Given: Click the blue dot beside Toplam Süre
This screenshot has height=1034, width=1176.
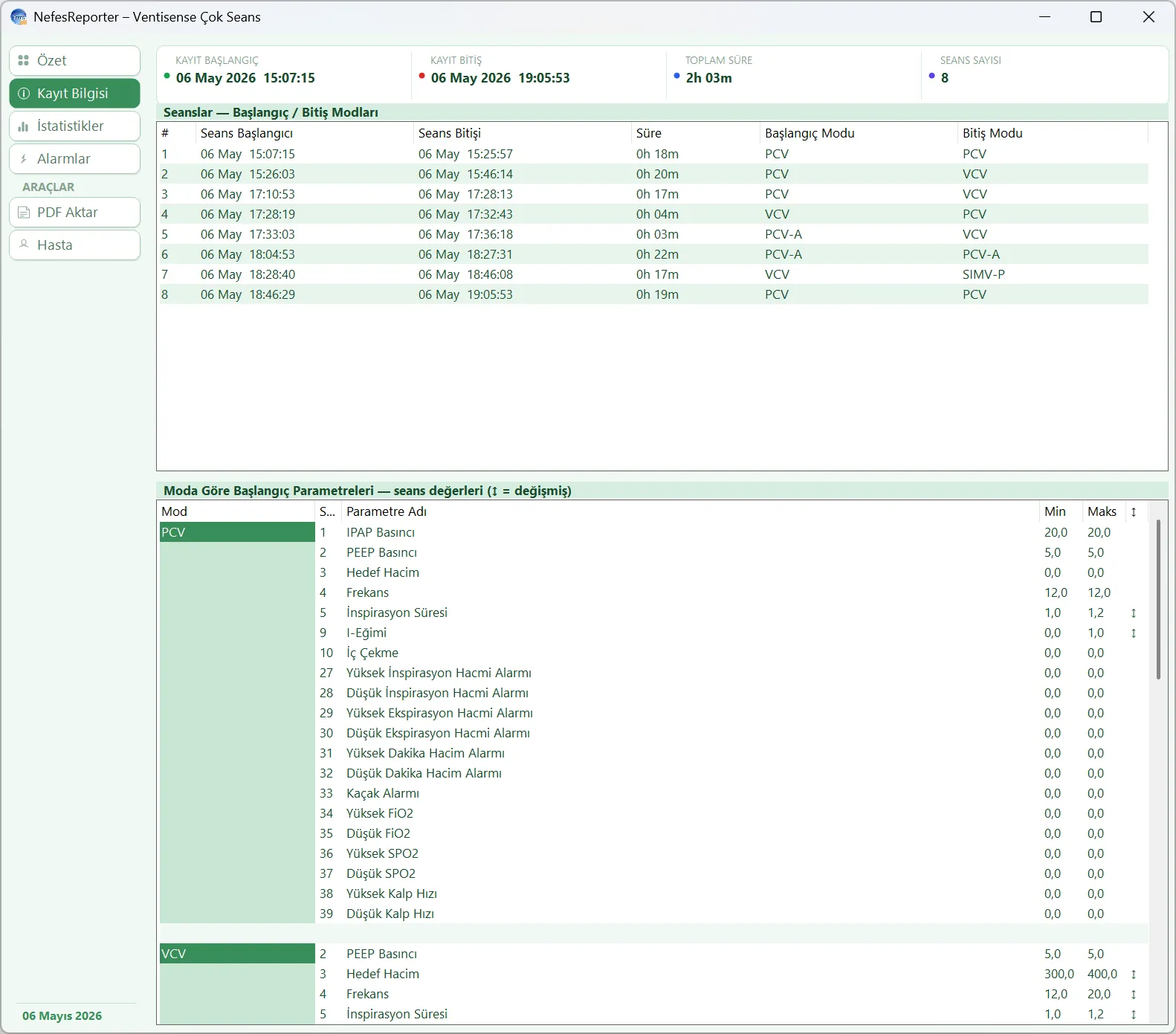Looking at the screenshot, I should point(677,76).
